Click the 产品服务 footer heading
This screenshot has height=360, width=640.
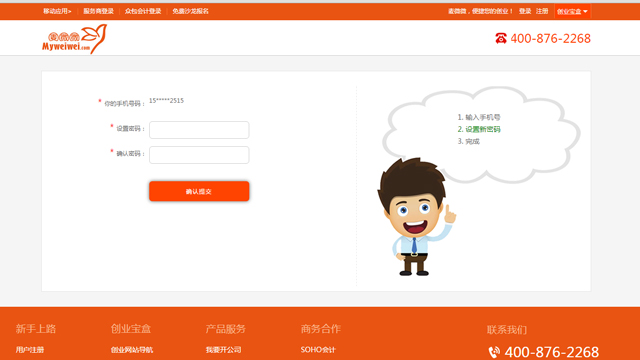click(226, 329)
